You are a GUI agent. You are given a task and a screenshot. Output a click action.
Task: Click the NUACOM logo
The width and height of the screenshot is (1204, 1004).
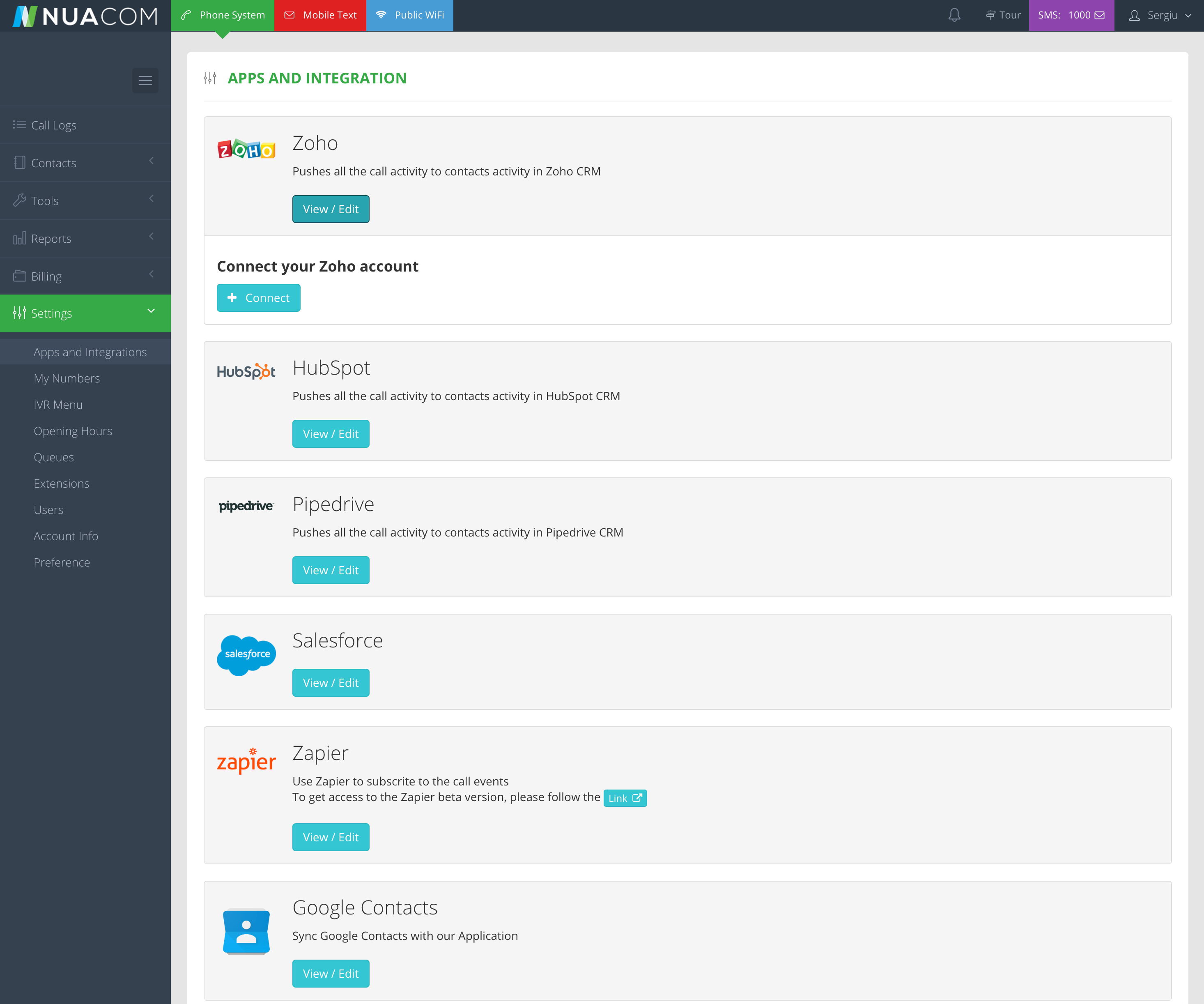(85, 16)
